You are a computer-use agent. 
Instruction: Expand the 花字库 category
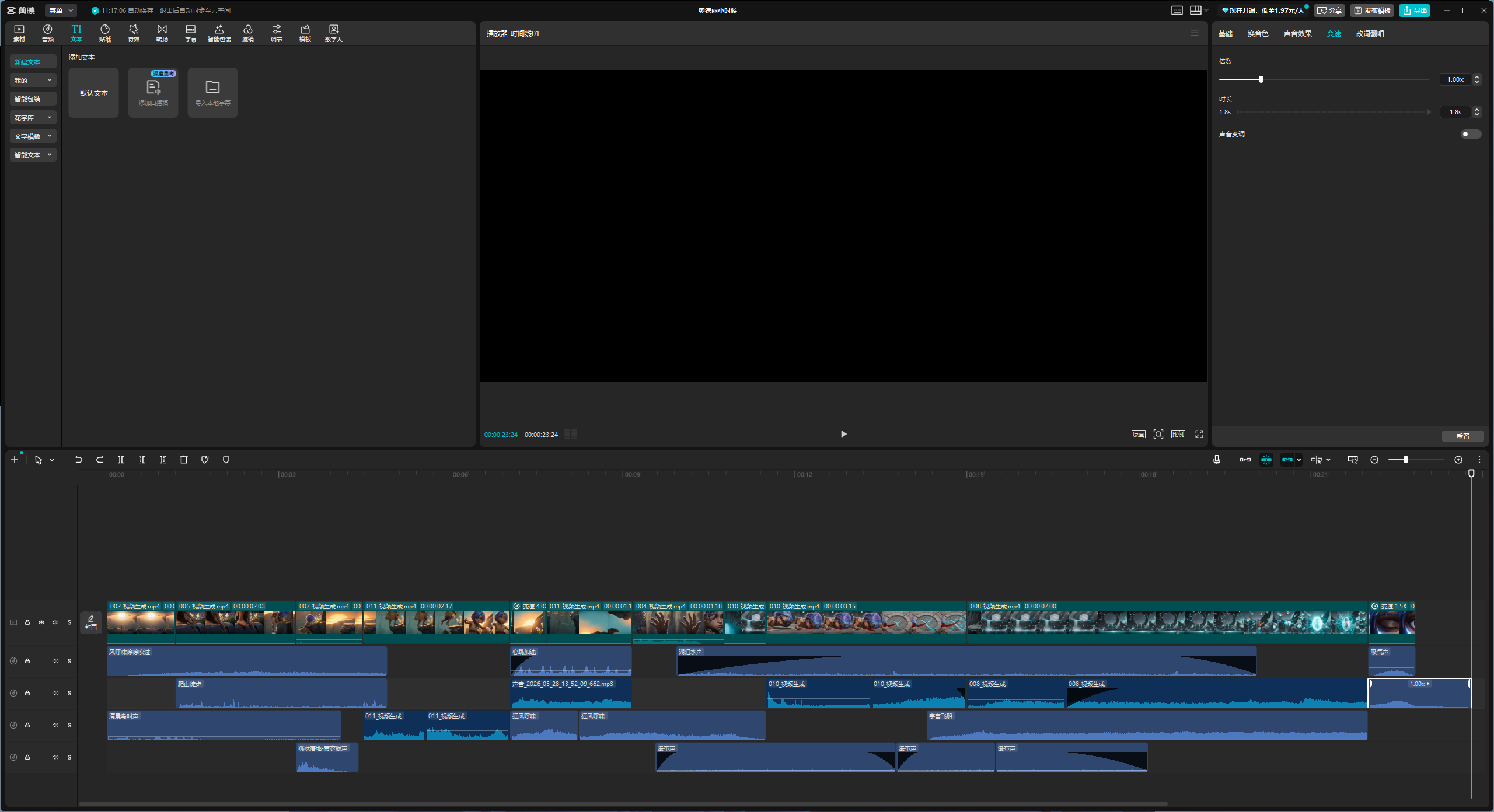tap(33, 118)
